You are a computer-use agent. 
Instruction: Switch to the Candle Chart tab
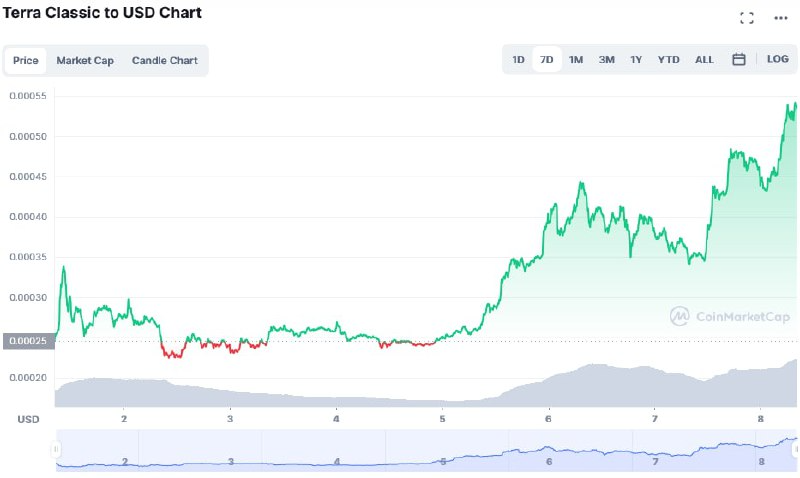[165, 60]
